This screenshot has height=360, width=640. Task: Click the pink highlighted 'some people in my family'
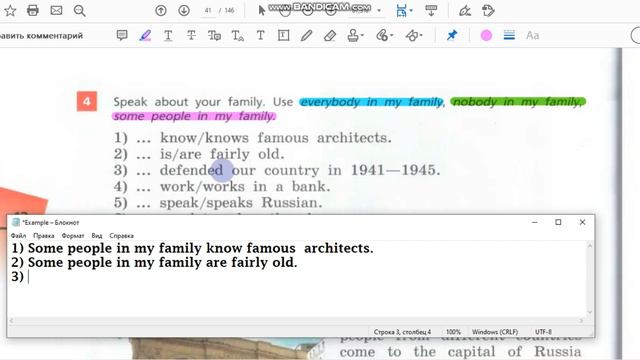tap(194, 116)
